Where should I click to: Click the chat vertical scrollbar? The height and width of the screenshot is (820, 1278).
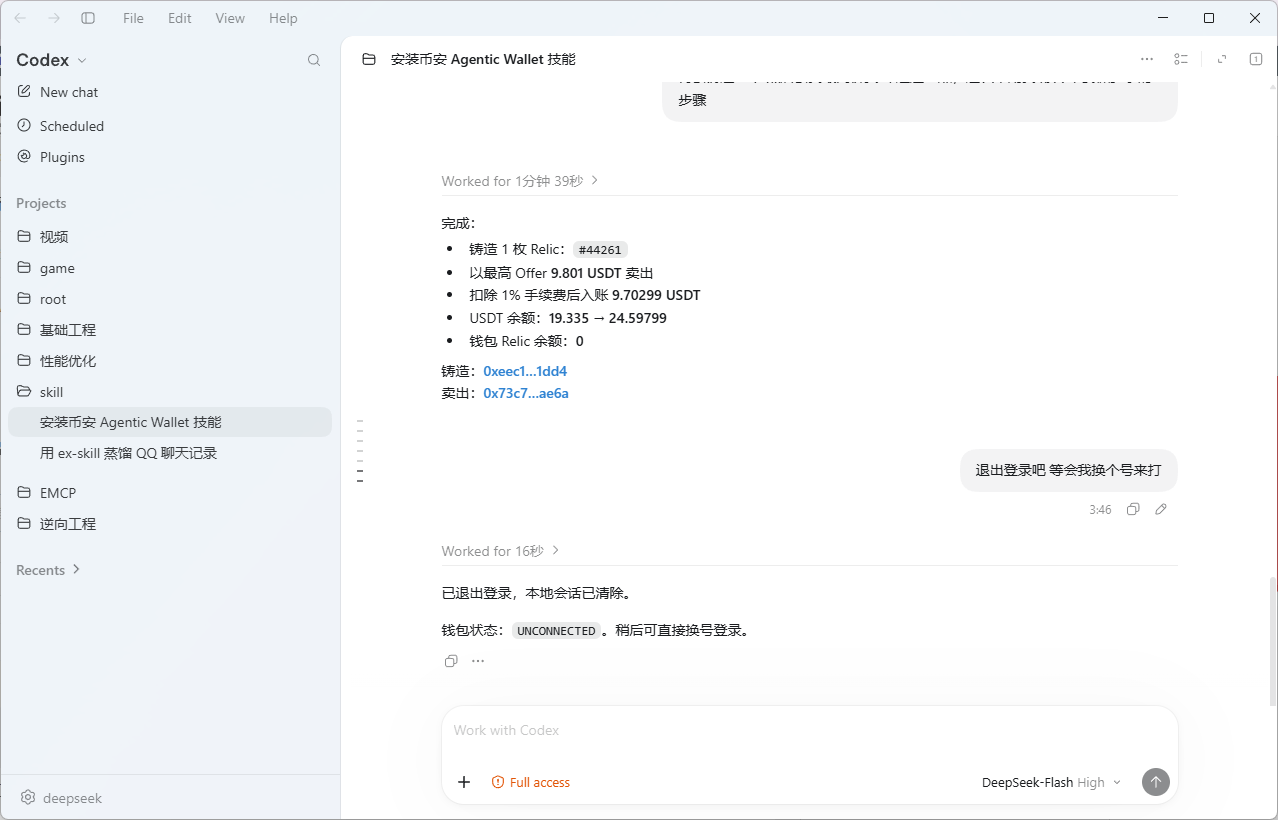[x=1273, y=640]
